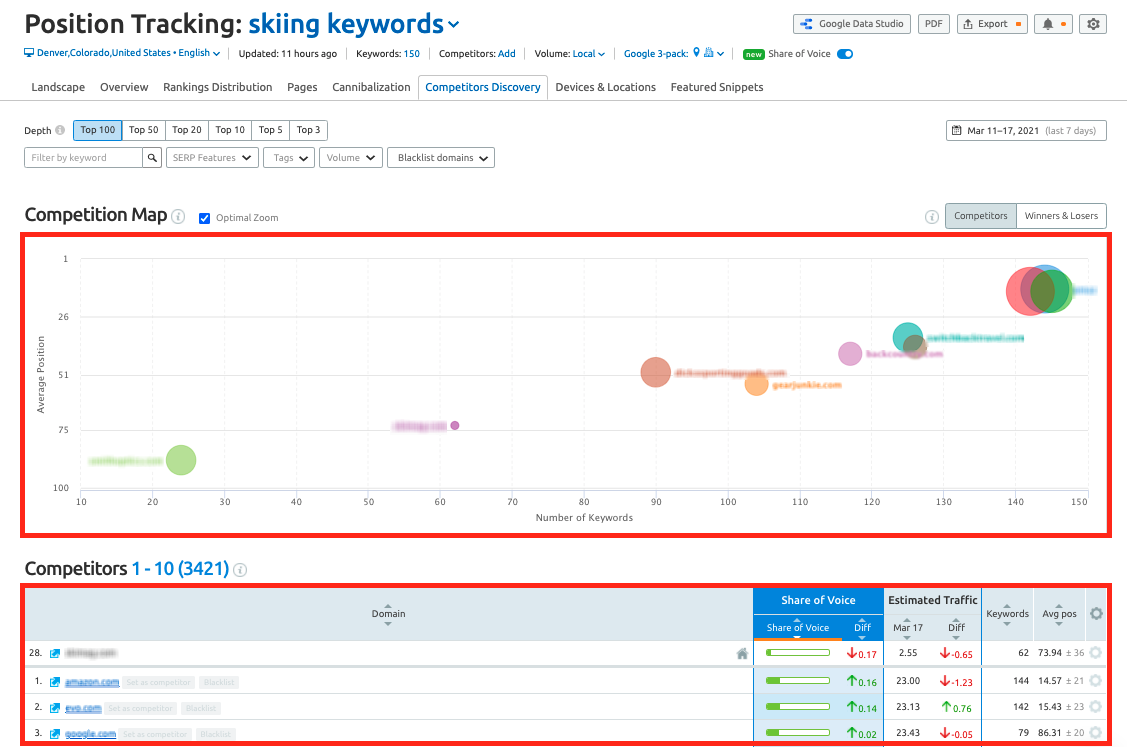Show the Winners & Losers view
Image resolution: width=1127 pixels, height=747 pixels.
pos(1061,216)
